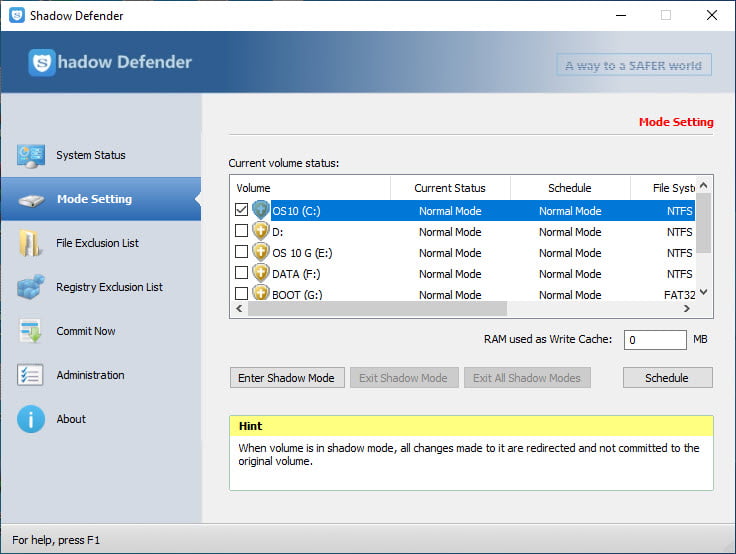Viewport: 736px width, 554px height.
Task: Select the DATA (F:) volume name
Action: pos(296,274)
